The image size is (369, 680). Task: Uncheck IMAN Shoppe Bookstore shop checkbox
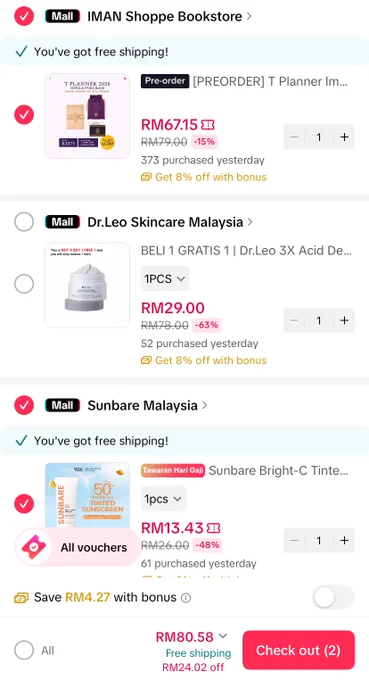click(x=24, y=16)
